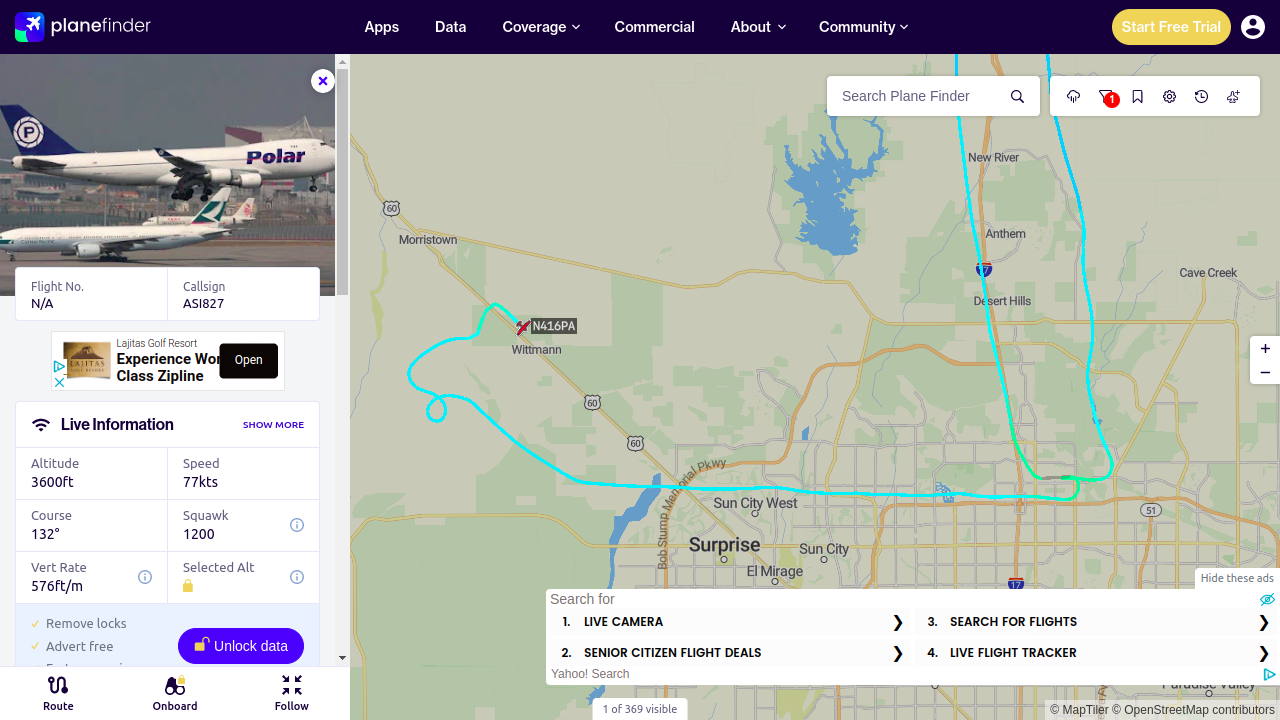
Task: Open map settings gear icon
Action: point(1170,96)
